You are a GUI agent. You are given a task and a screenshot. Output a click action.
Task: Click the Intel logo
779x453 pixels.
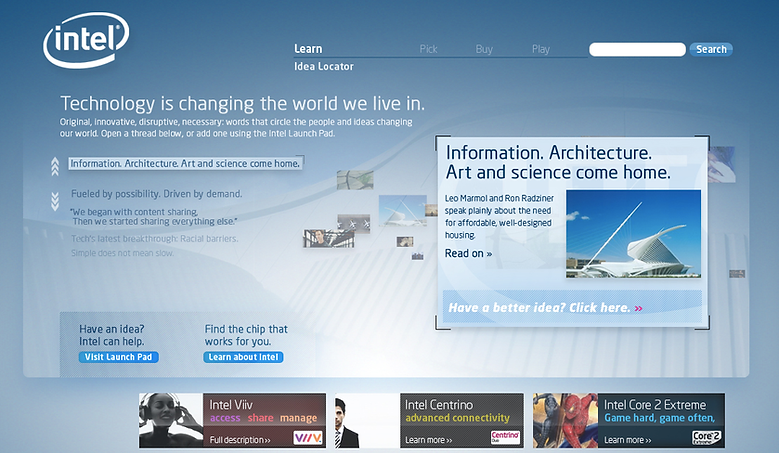[x=86, y=40]
